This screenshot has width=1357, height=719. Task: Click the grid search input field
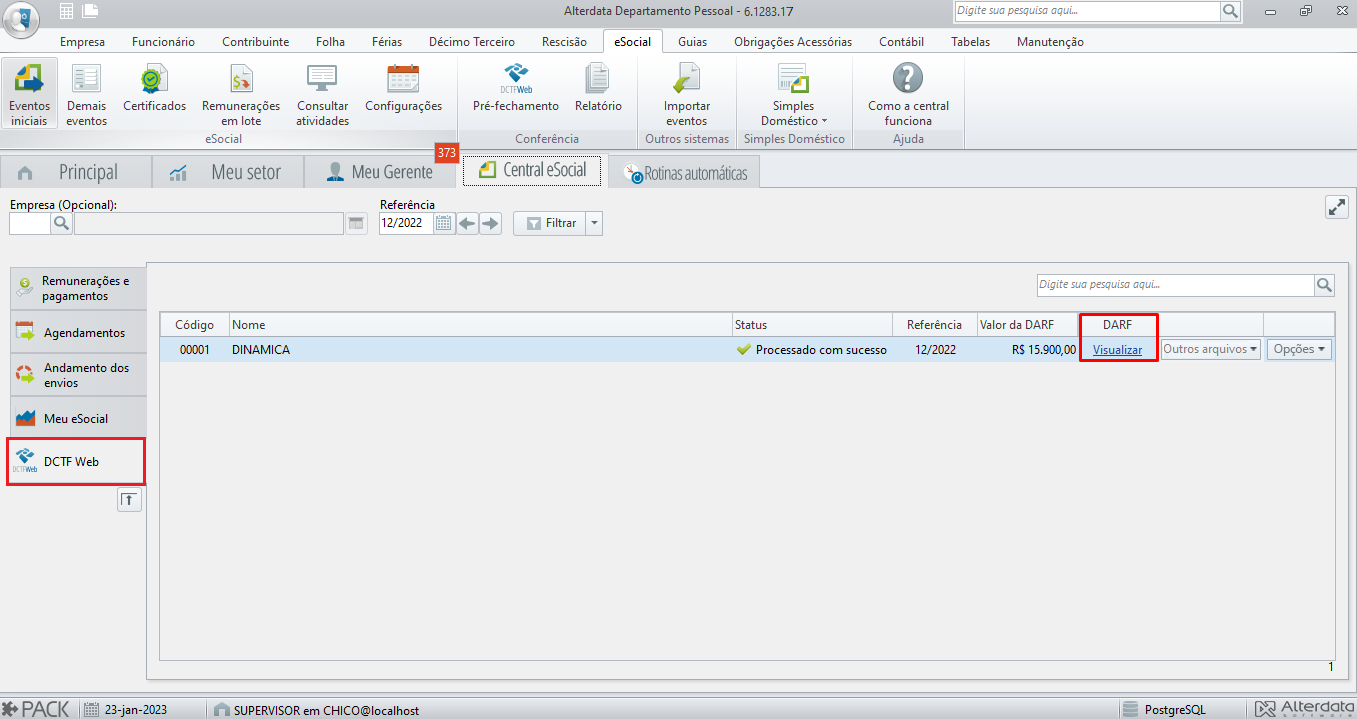coord(1175,286)
